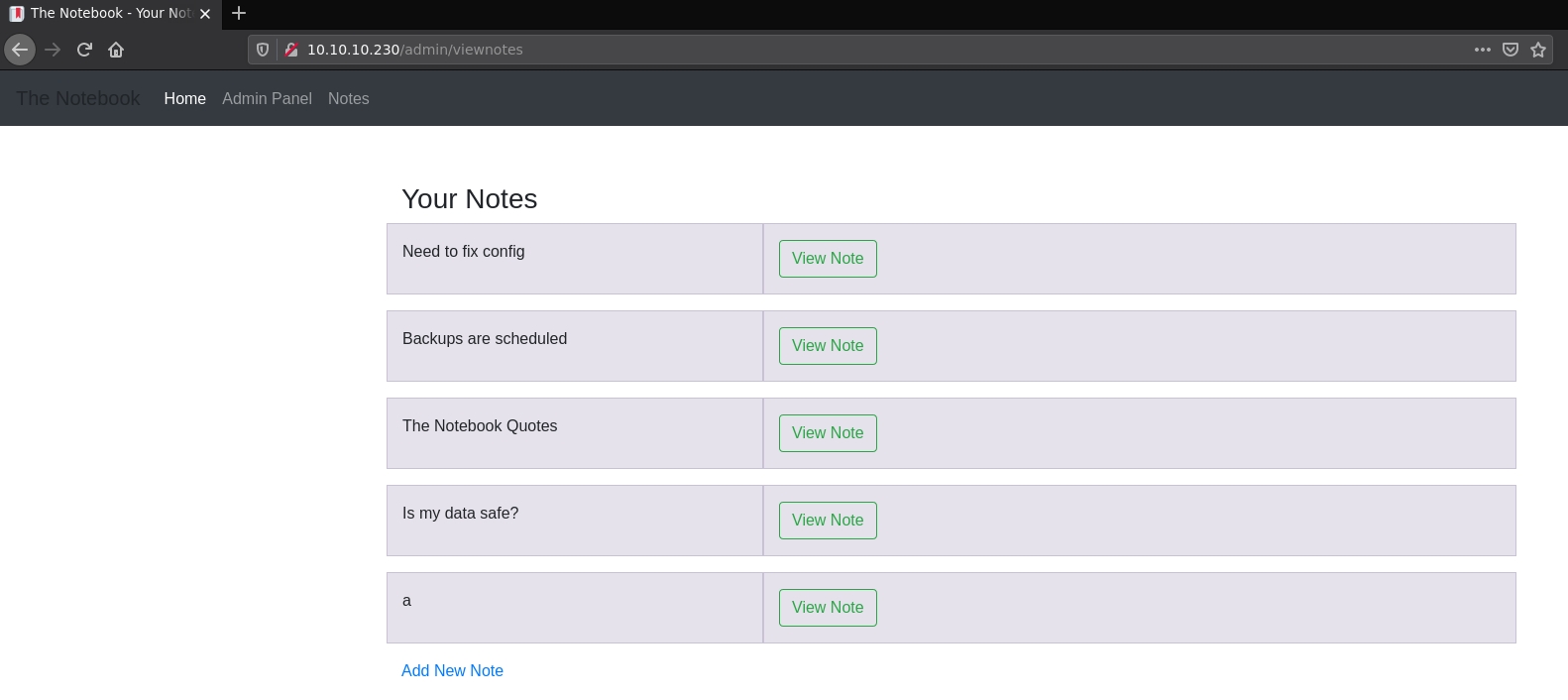Viewport: 1568px width, 700px height.
Task: Bookmark this page with star icon
Action: [x=1538, y=50]
